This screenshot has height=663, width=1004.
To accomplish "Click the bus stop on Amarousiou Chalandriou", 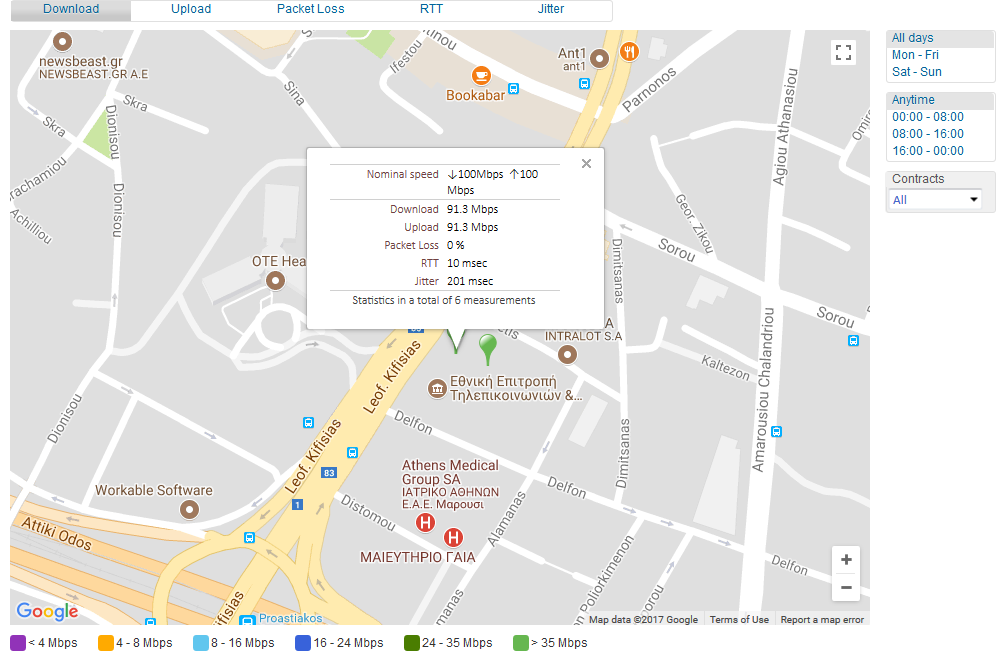I will point(777,432).
